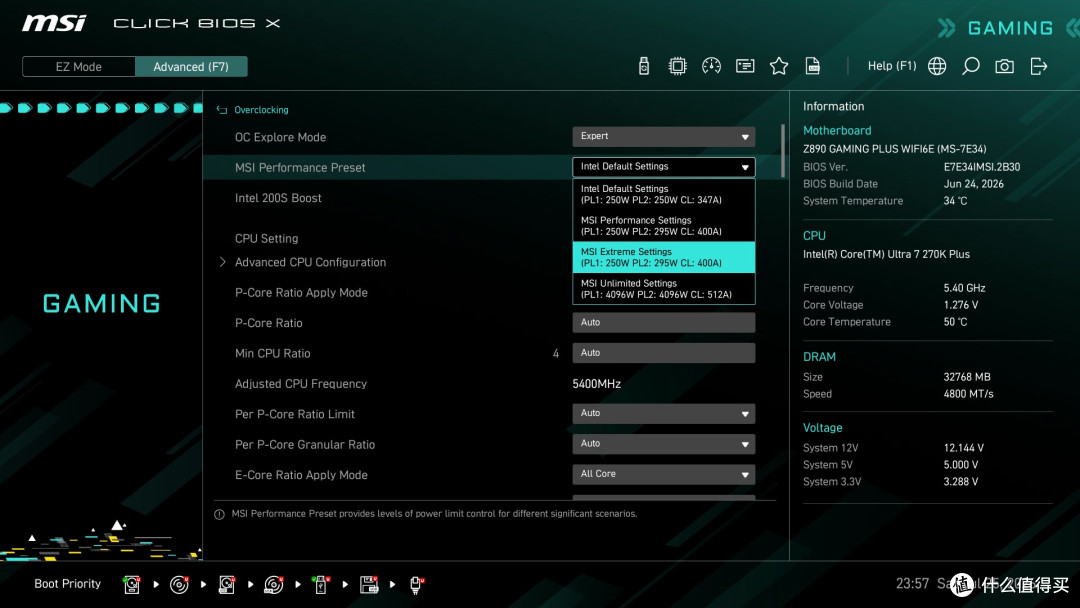
Task: Open Help (F1)
Action: [x=892, y=66]
